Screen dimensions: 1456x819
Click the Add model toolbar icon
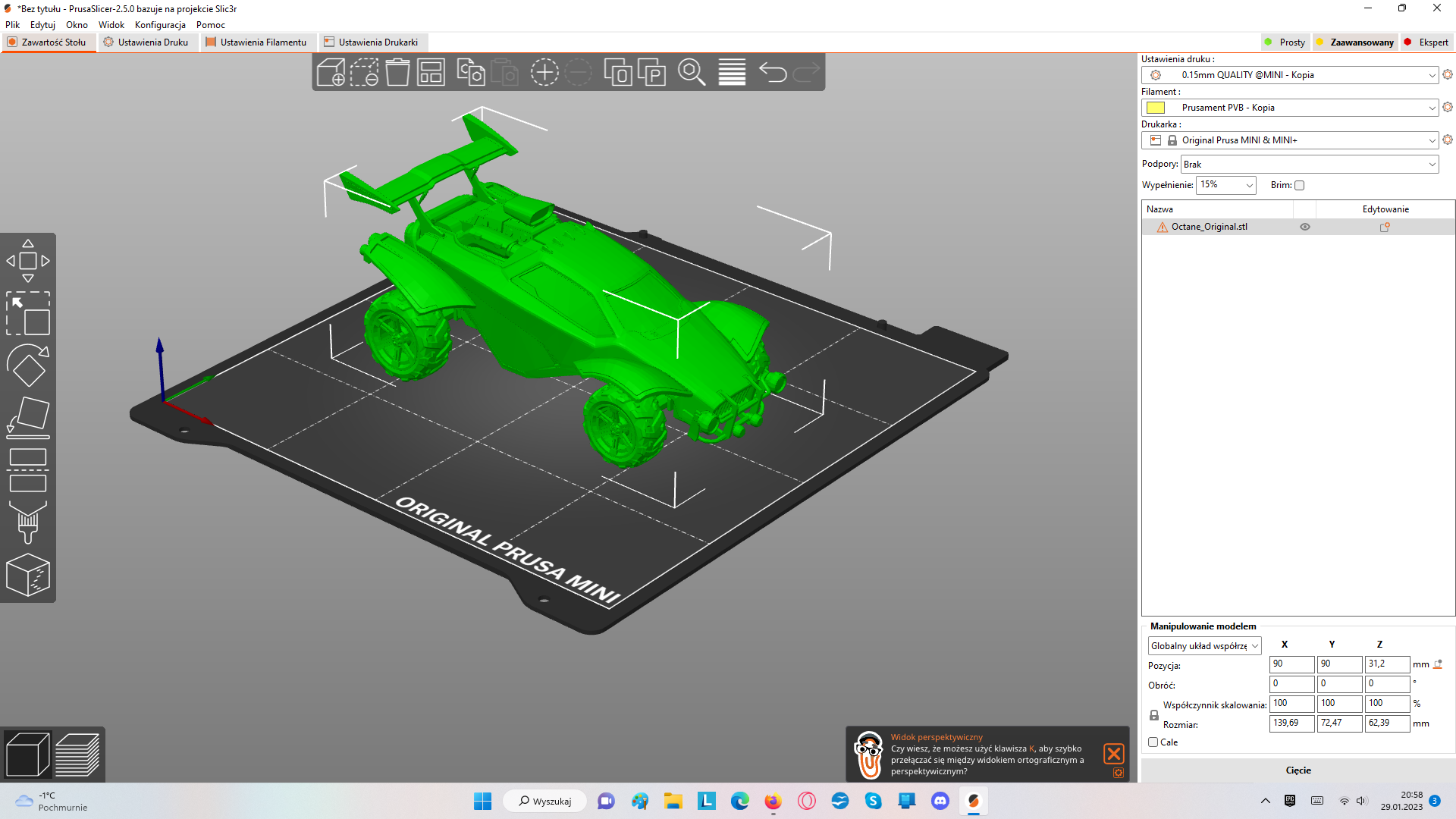tap(331, 72)
